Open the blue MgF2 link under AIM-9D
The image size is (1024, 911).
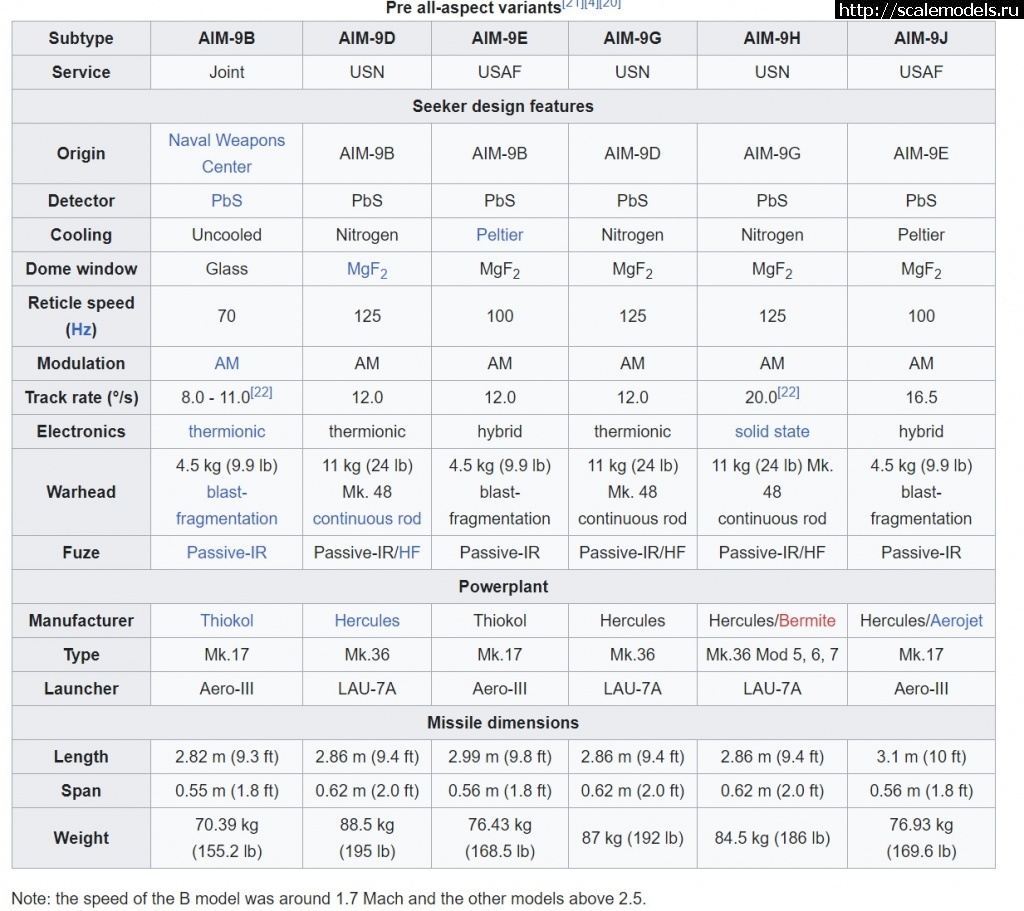click(x=366, y=270)
